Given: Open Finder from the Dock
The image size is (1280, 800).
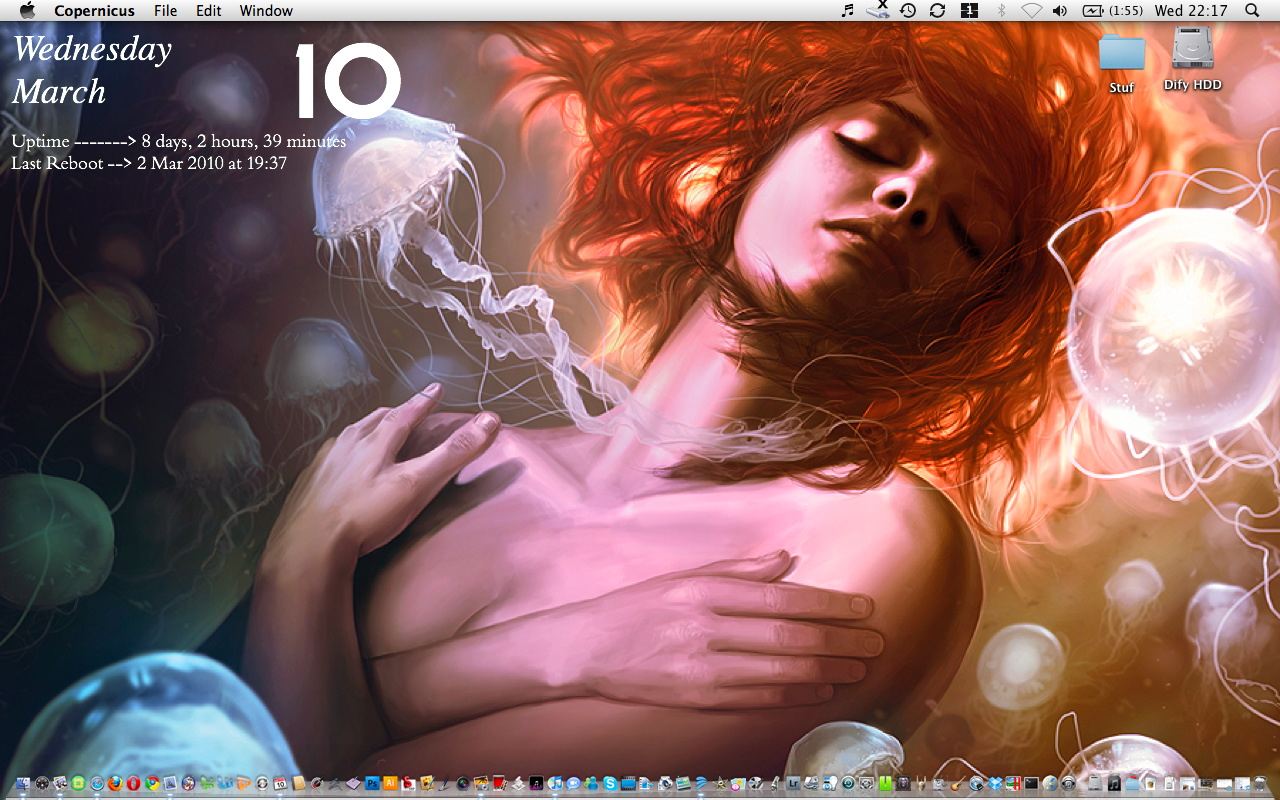Looking at the screenshot, I should tap(23, 783).
